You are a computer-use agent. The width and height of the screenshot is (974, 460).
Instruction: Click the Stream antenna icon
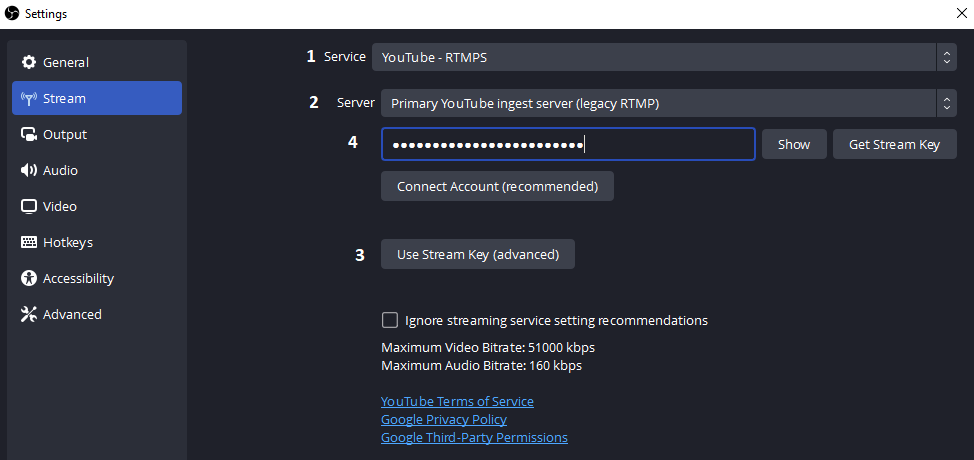click(29, 99)
